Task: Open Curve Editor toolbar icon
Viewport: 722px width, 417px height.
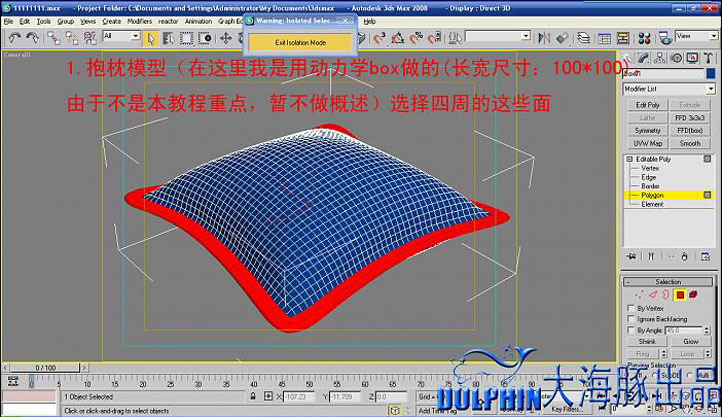Action: (604, 38)
